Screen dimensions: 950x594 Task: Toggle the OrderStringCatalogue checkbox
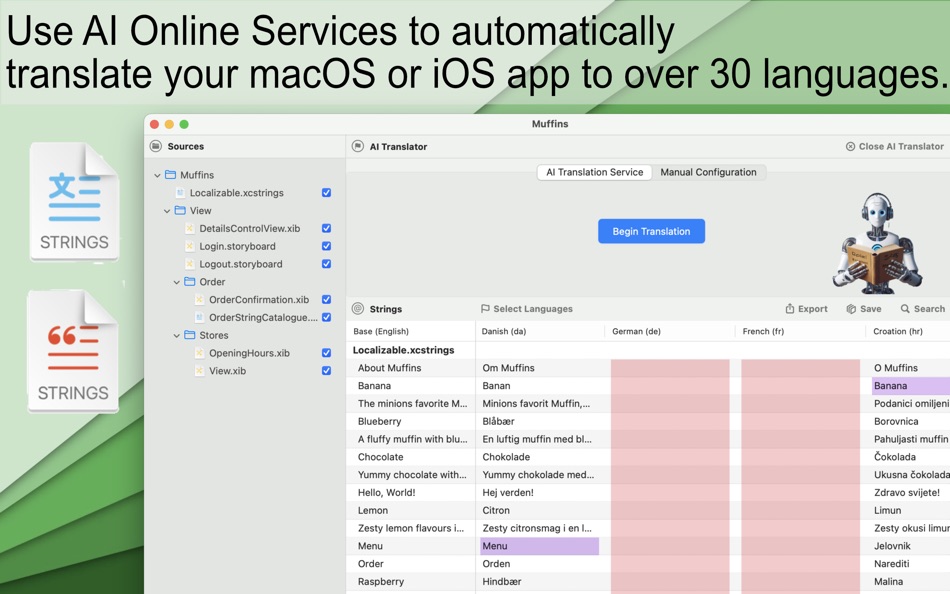point(327,317)
